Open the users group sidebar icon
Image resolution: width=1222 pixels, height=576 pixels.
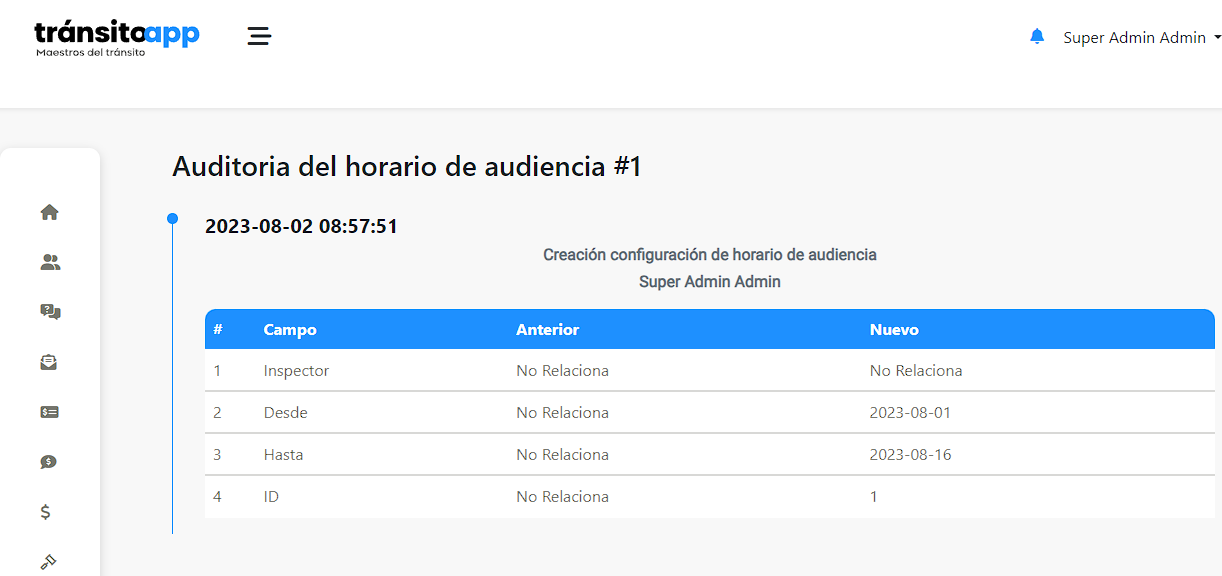tap(50, 262)
